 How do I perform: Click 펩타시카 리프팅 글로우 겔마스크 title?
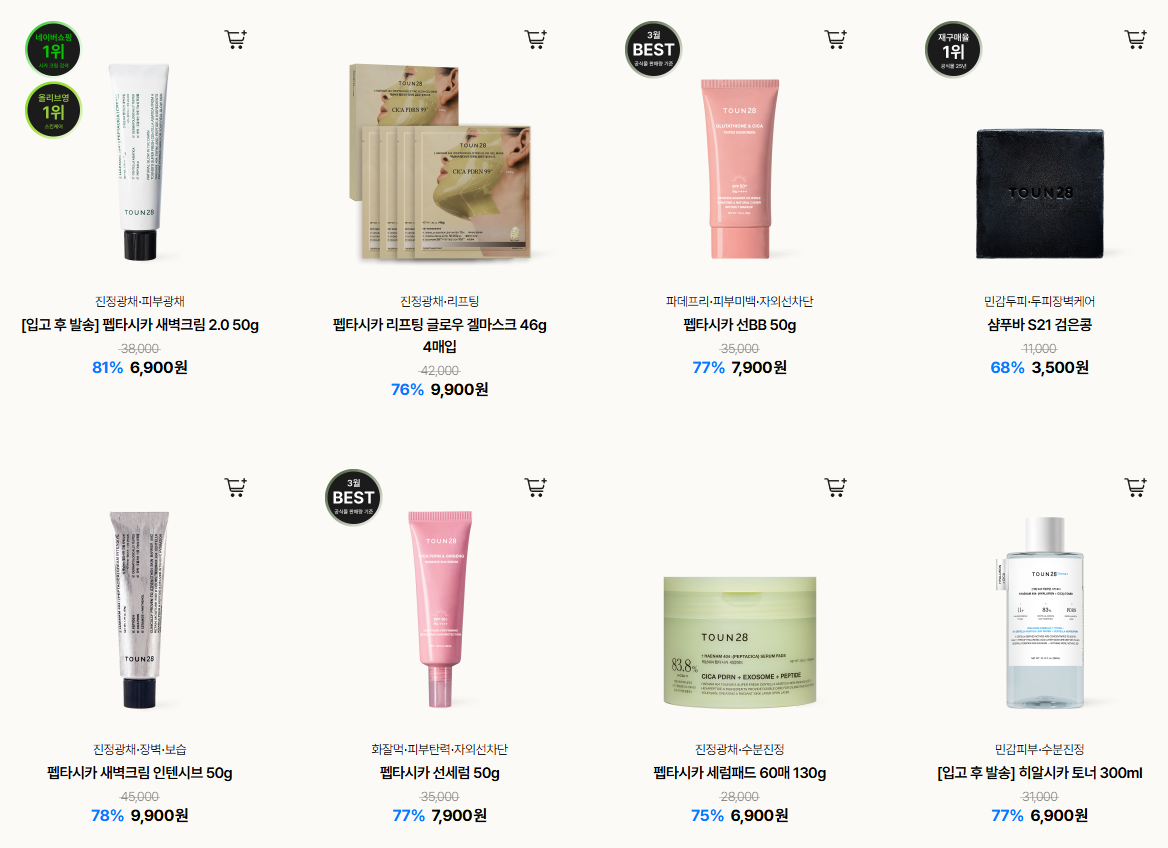[439, 335]
